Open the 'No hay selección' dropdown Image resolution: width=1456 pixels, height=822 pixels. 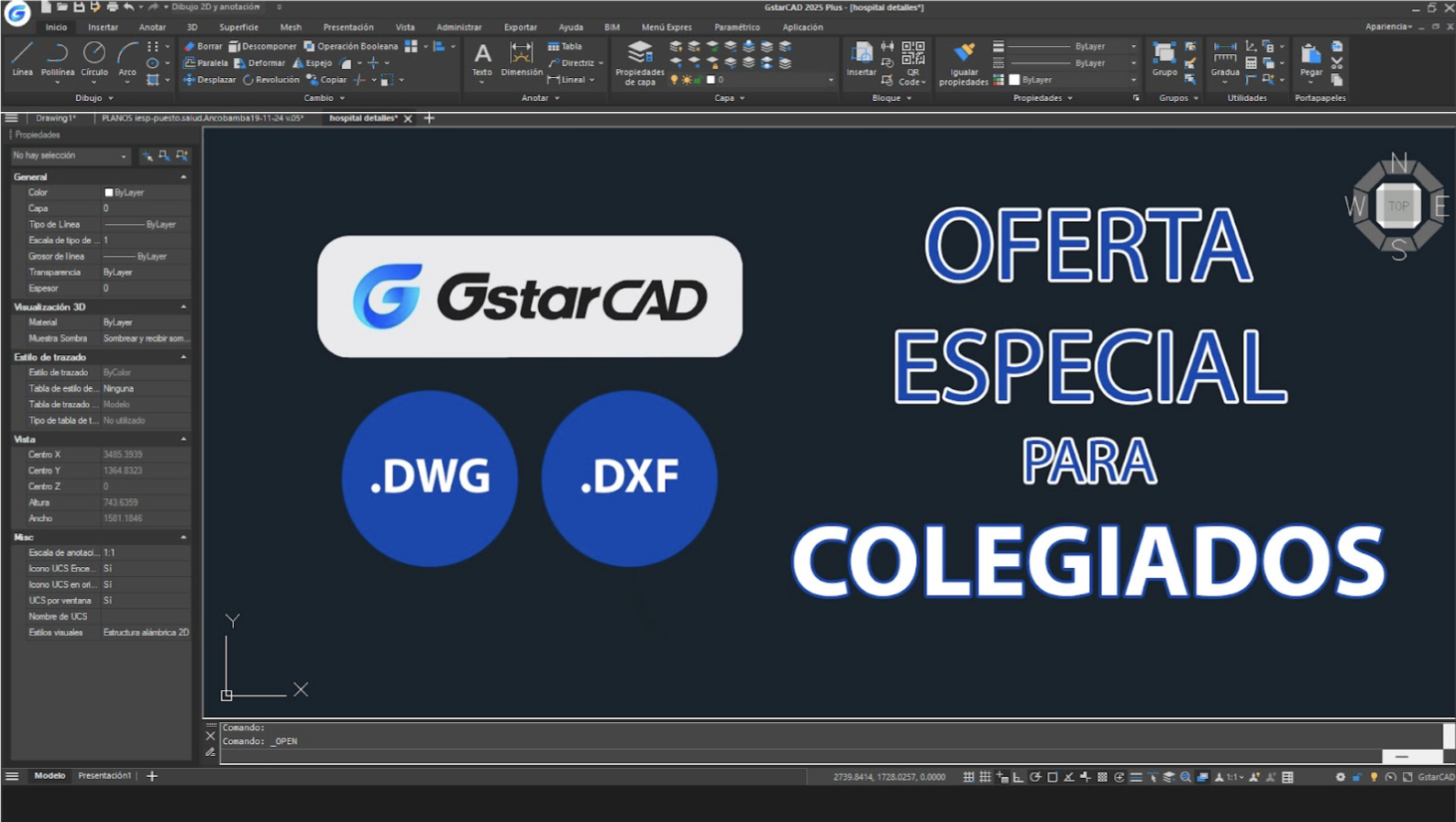click(x=70, y=156)
